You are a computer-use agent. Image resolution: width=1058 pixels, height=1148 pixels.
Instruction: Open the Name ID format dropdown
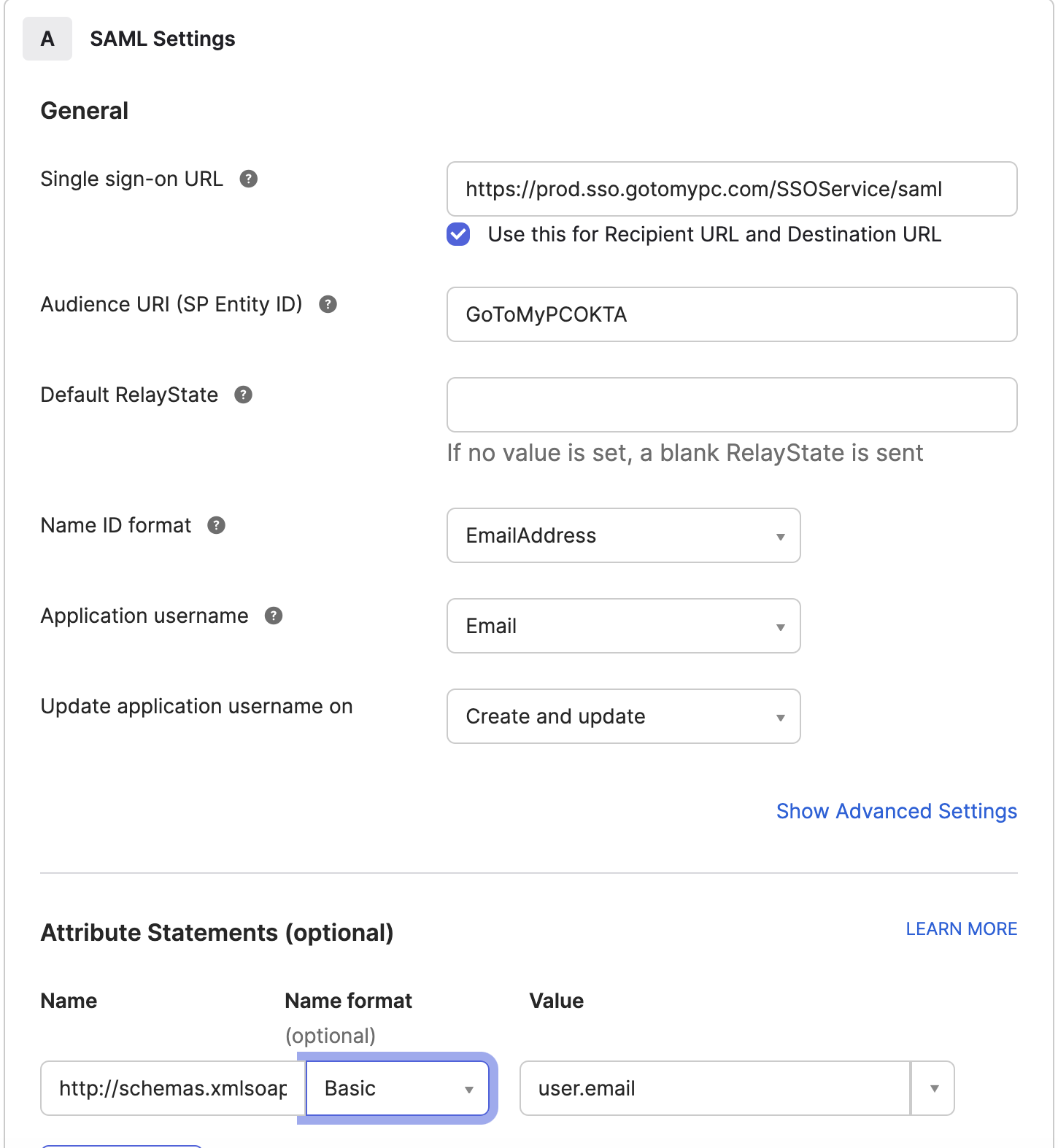click(622, 535)
